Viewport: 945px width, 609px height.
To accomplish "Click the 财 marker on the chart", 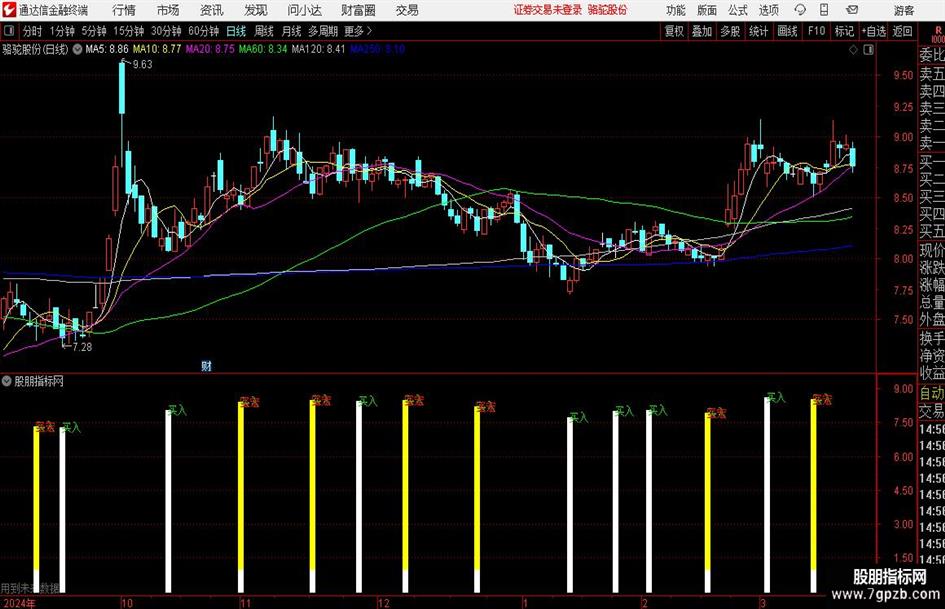I will (206, 365).
